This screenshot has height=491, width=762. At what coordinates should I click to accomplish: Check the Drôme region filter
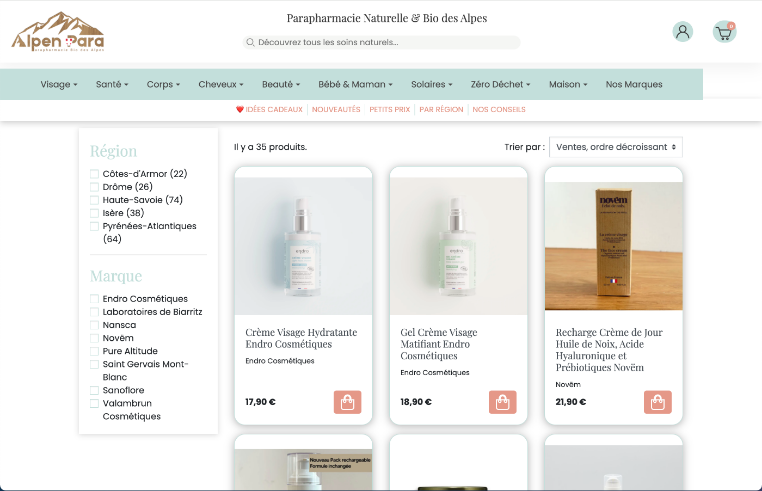94,187
